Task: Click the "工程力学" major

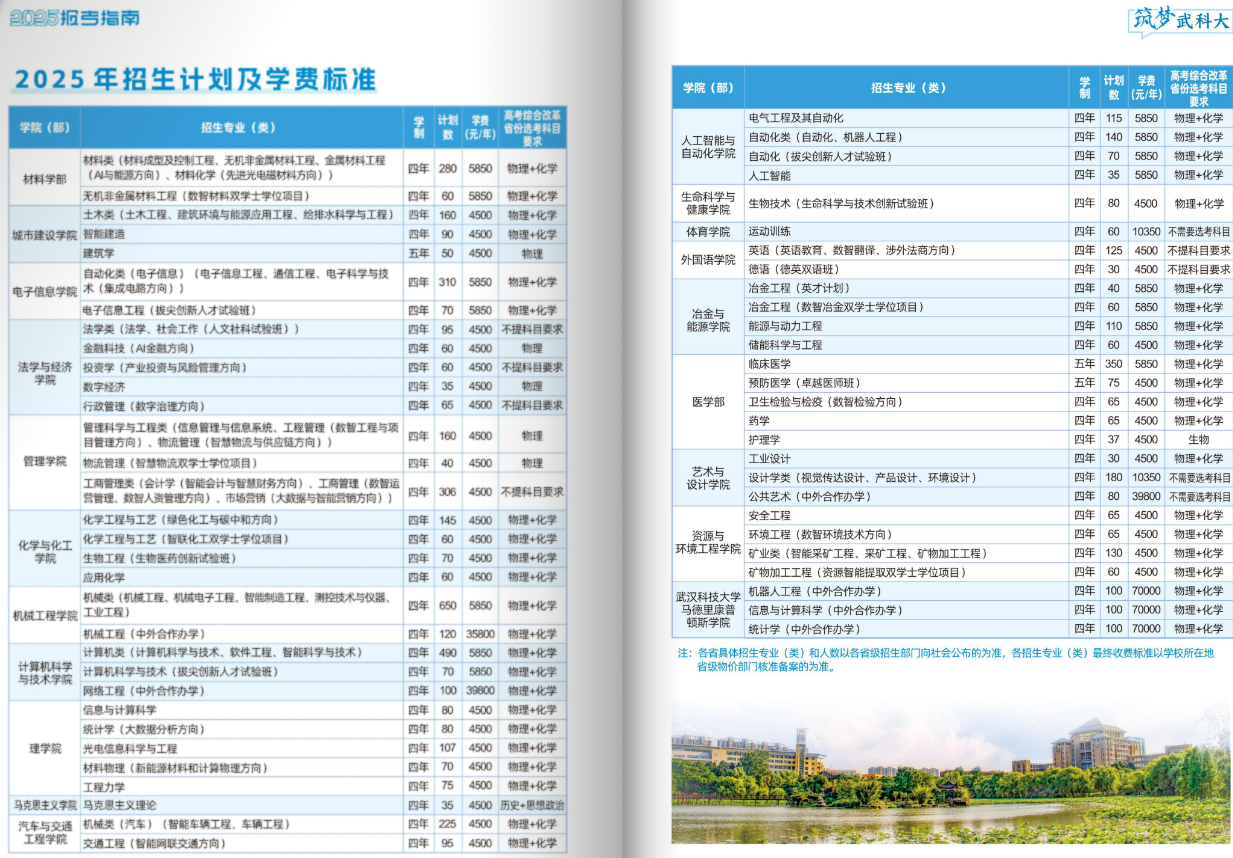Action: point(104,786)
